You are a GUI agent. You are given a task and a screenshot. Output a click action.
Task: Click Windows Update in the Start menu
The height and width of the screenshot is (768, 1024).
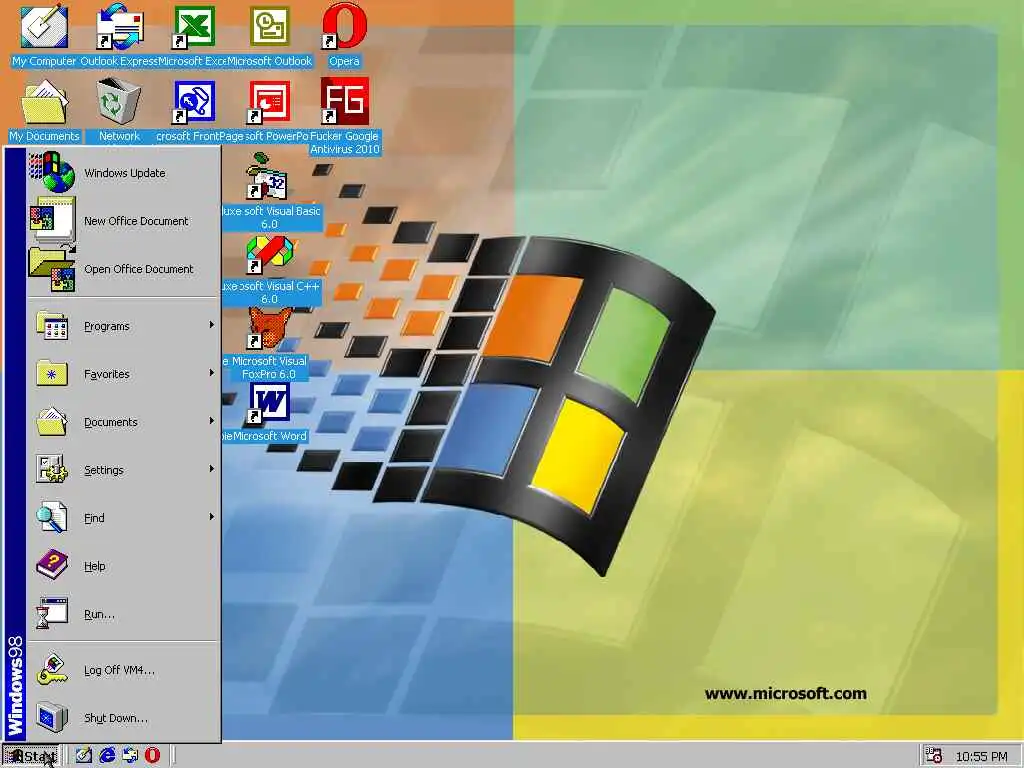tap(123, 173)
